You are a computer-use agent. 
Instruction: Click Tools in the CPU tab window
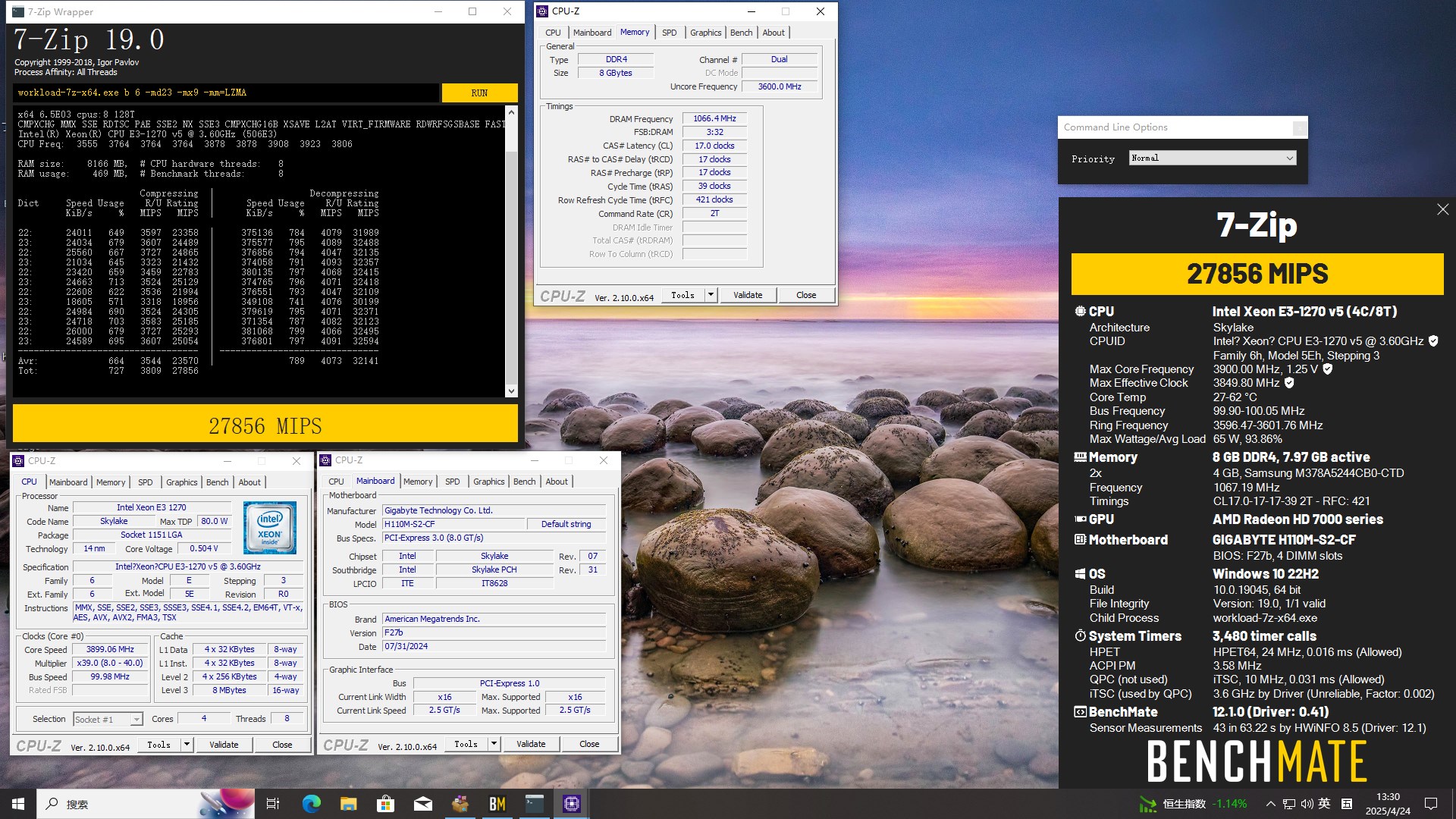tap(158, 745)
